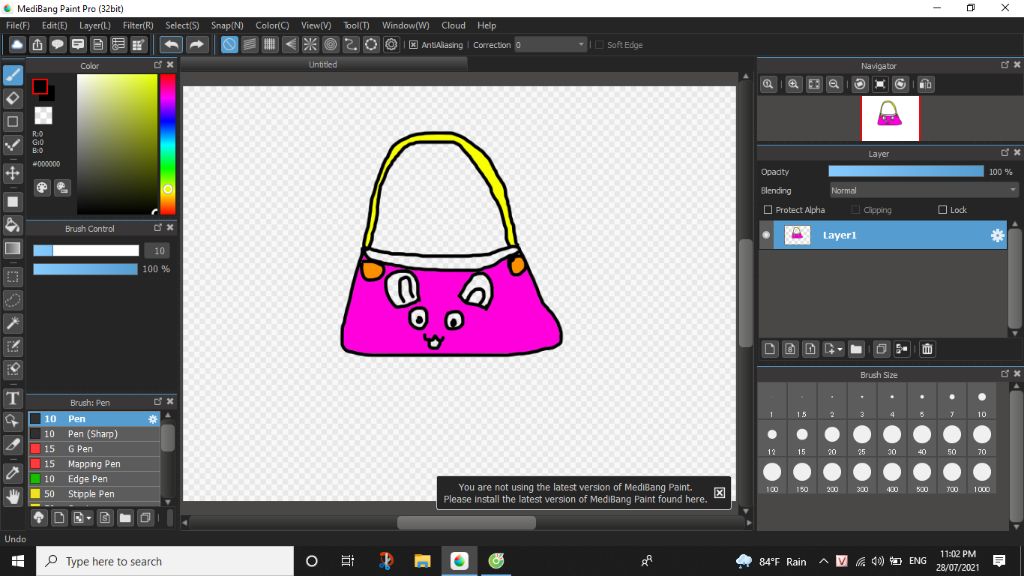Choose the Mapping Pen brush

[x=94, y=464]
